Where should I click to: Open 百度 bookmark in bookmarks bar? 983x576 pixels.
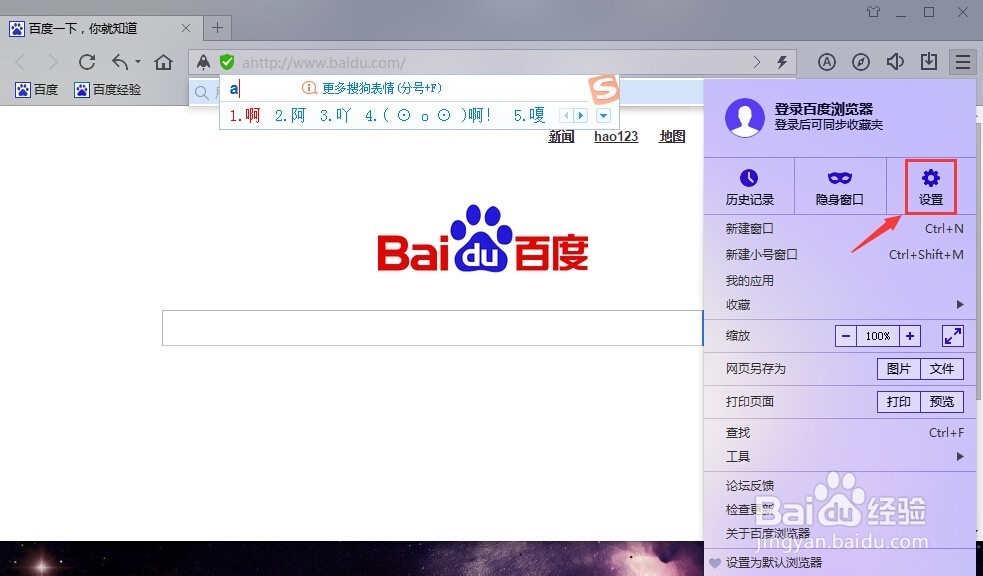click(x=36, y=90)
